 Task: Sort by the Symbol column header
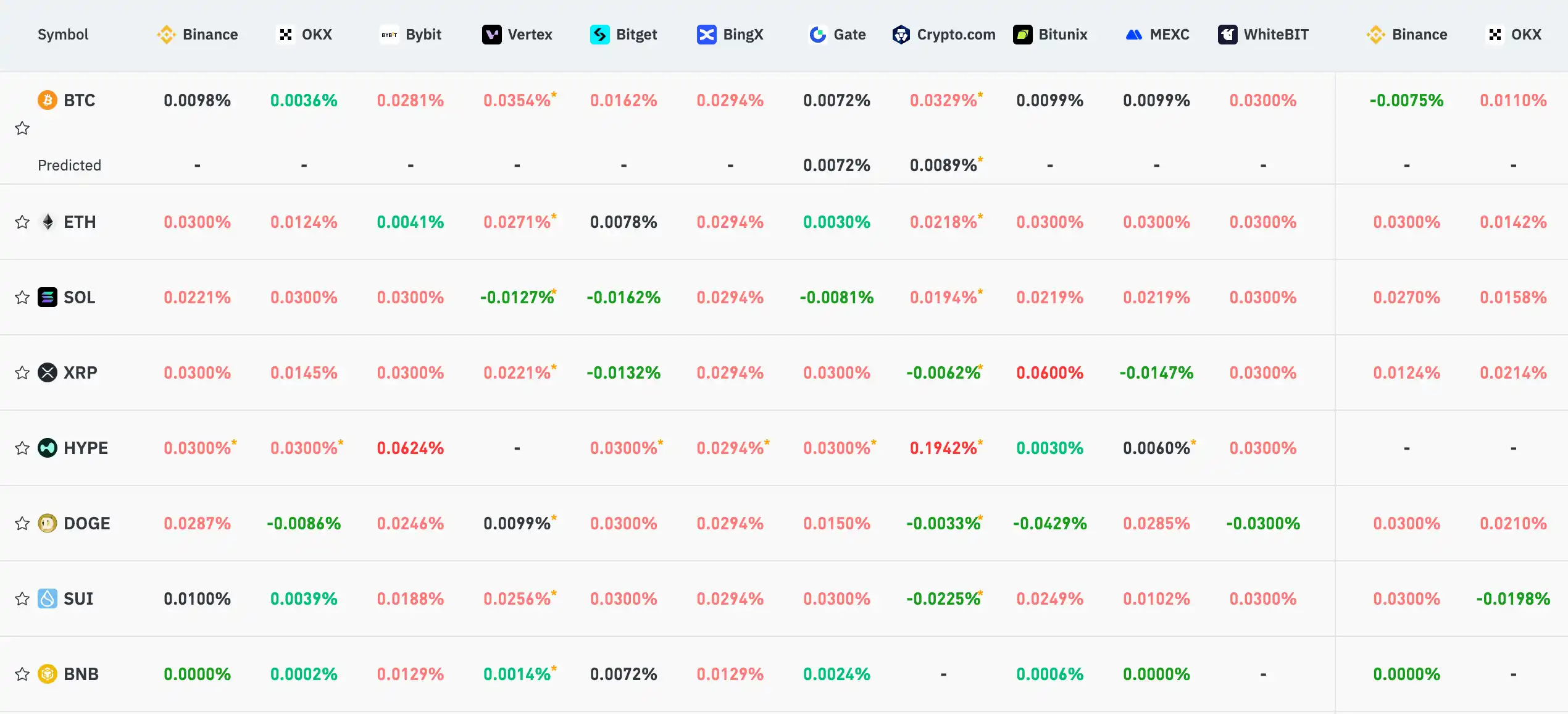[63, 35]
